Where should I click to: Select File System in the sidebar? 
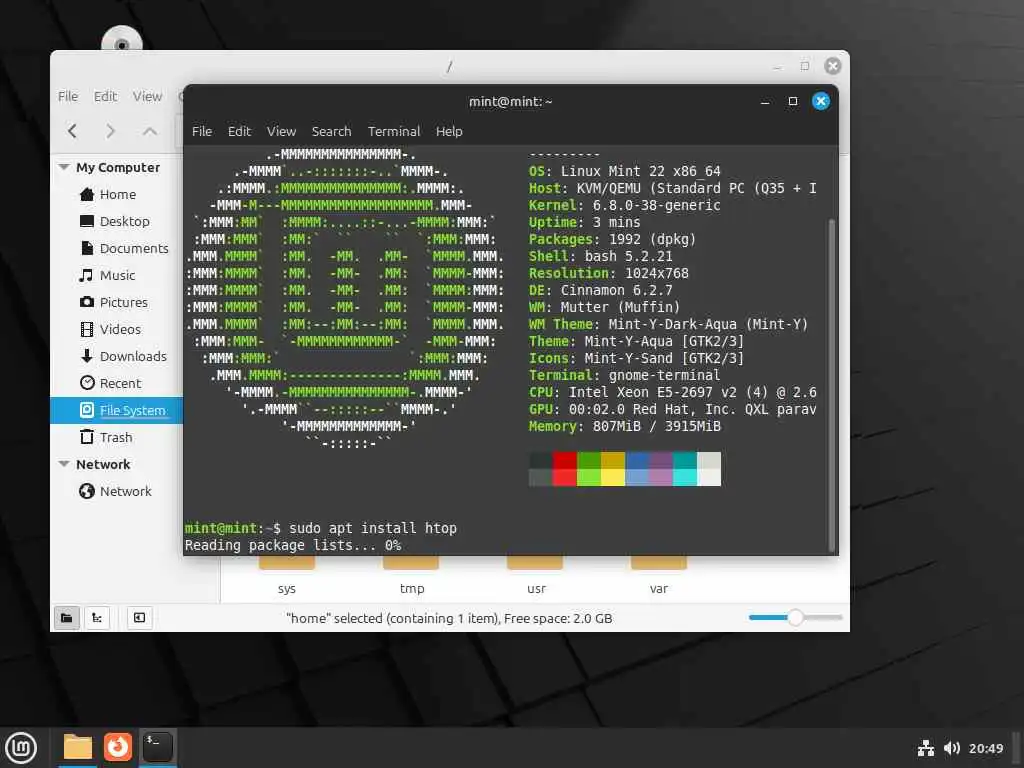tap(116, 410)
